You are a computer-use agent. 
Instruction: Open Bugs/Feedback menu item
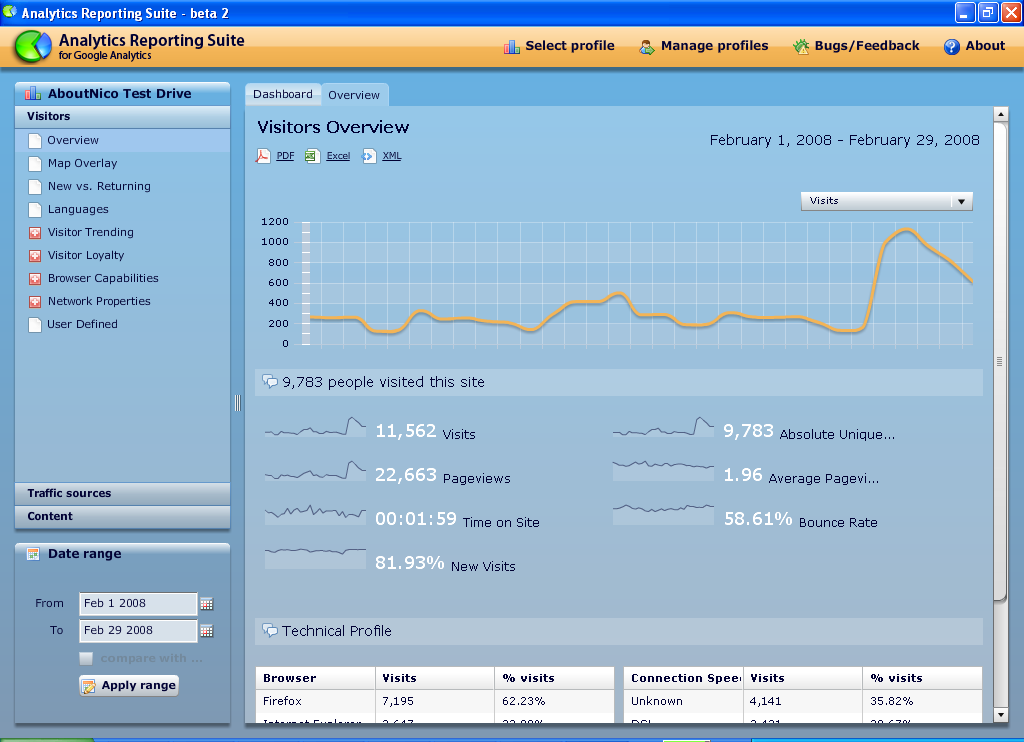856,46
